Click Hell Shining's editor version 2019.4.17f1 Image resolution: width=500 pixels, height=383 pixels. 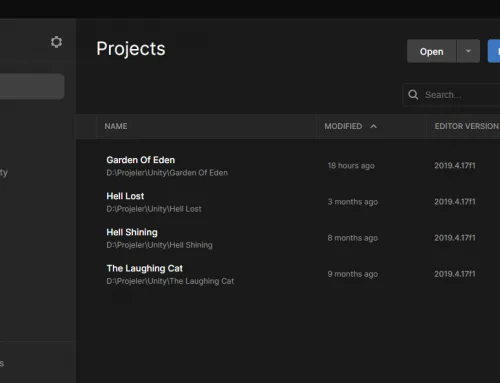[x=455, y=238]
